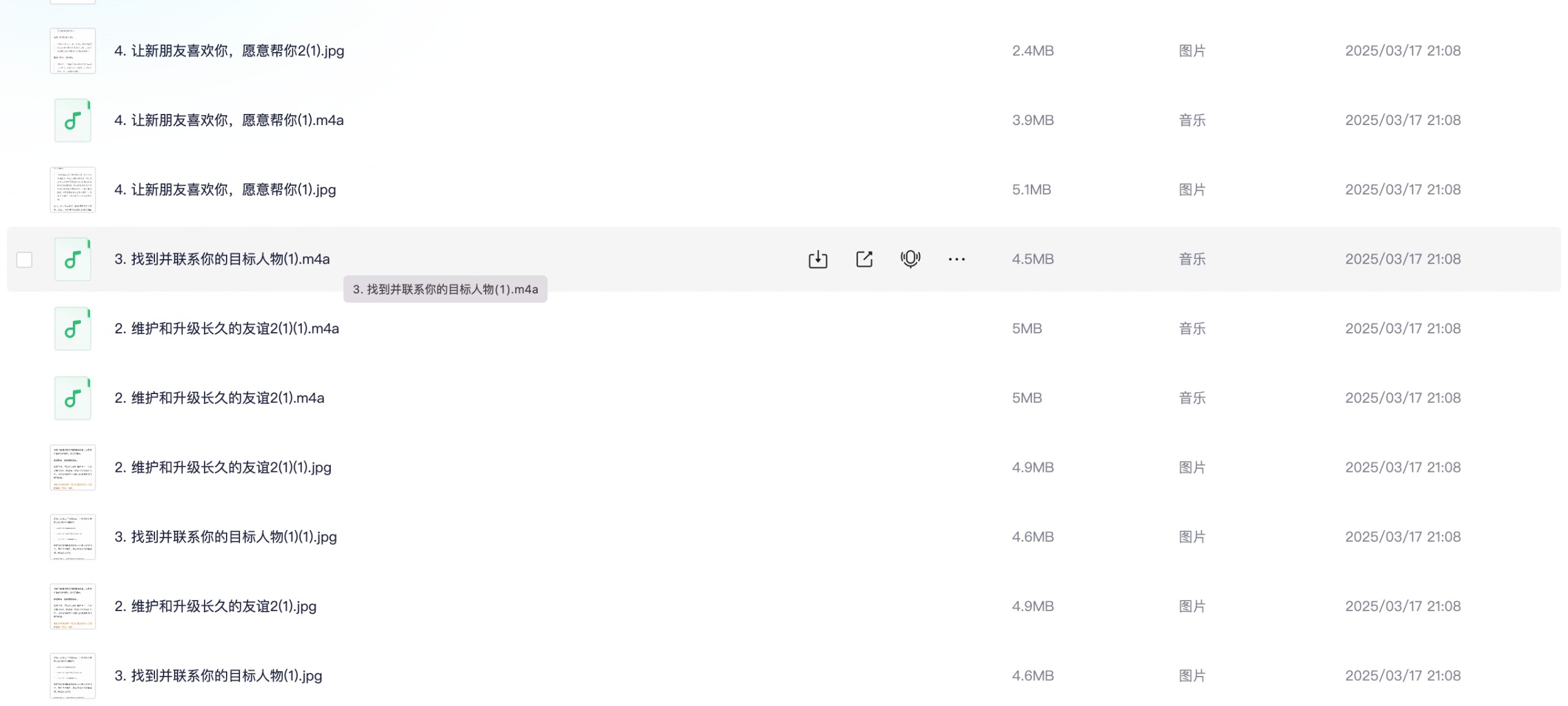
Task: Share the hovered m4a file via share icon
Action: (864, 259)
